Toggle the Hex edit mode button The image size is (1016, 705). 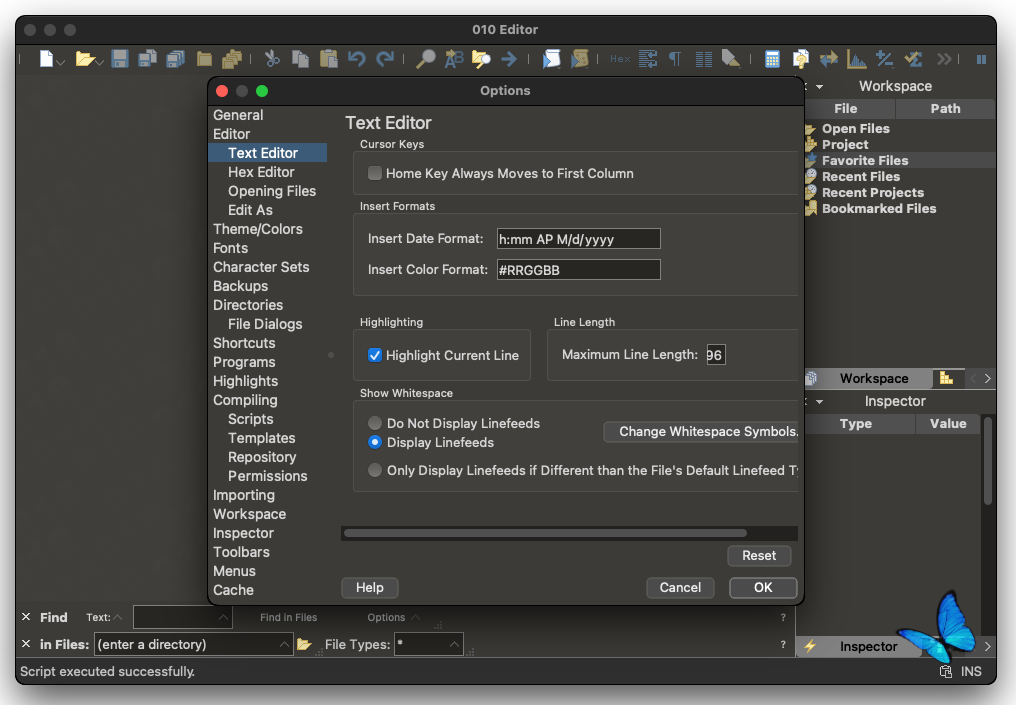(620, 59)
